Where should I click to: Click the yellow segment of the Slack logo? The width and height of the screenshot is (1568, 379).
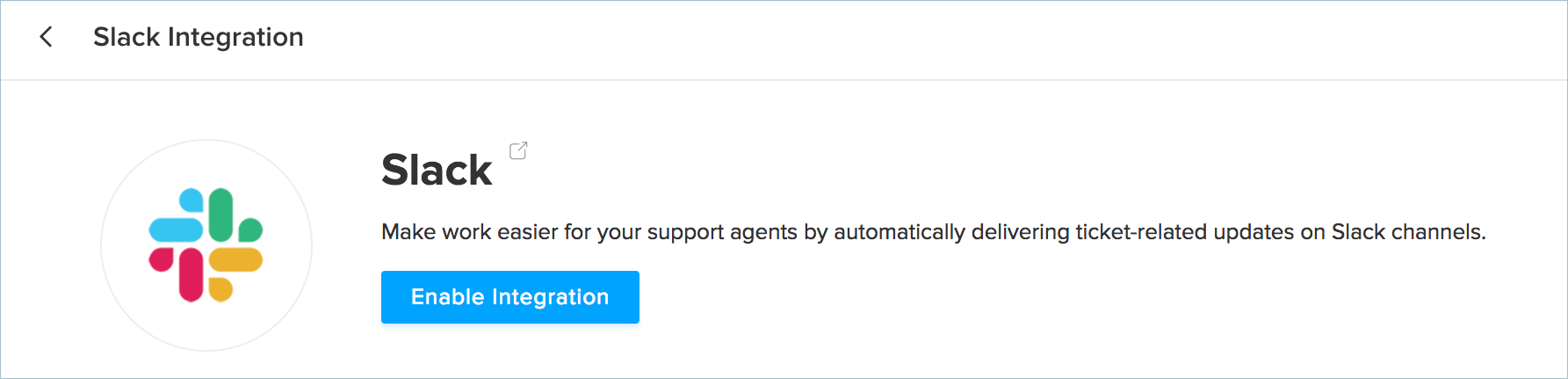pos(235,260)
